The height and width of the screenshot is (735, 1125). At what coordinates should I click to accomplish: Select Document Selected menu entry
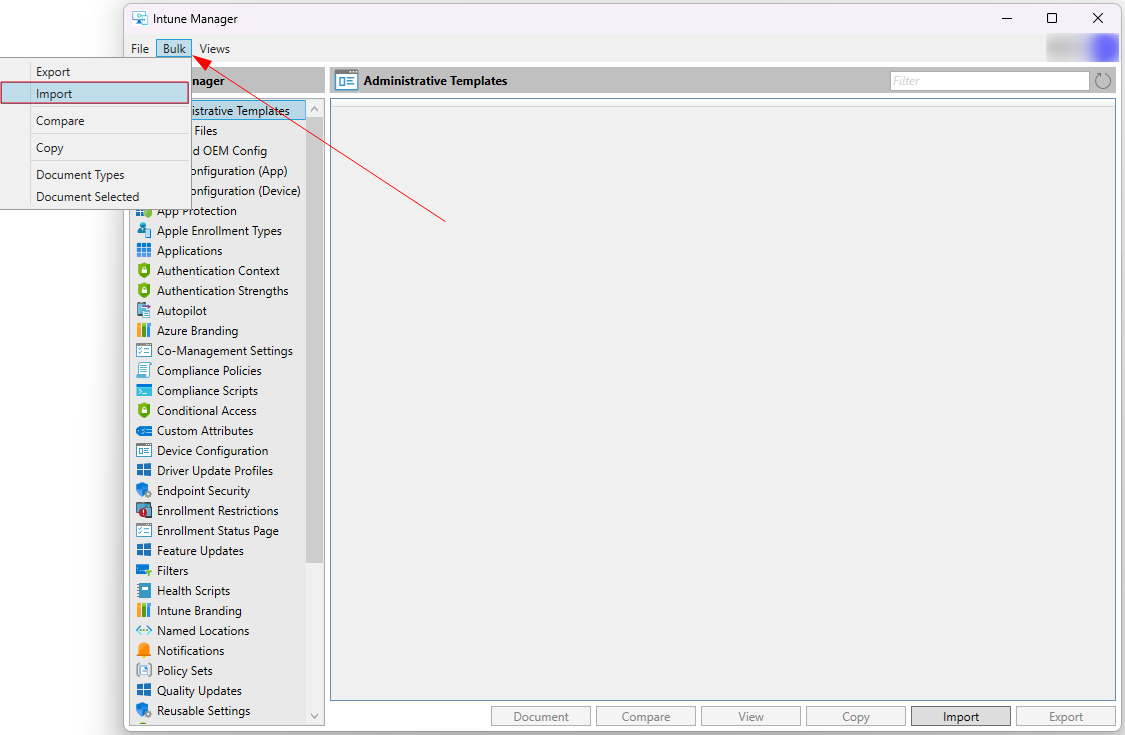point(95,197)
